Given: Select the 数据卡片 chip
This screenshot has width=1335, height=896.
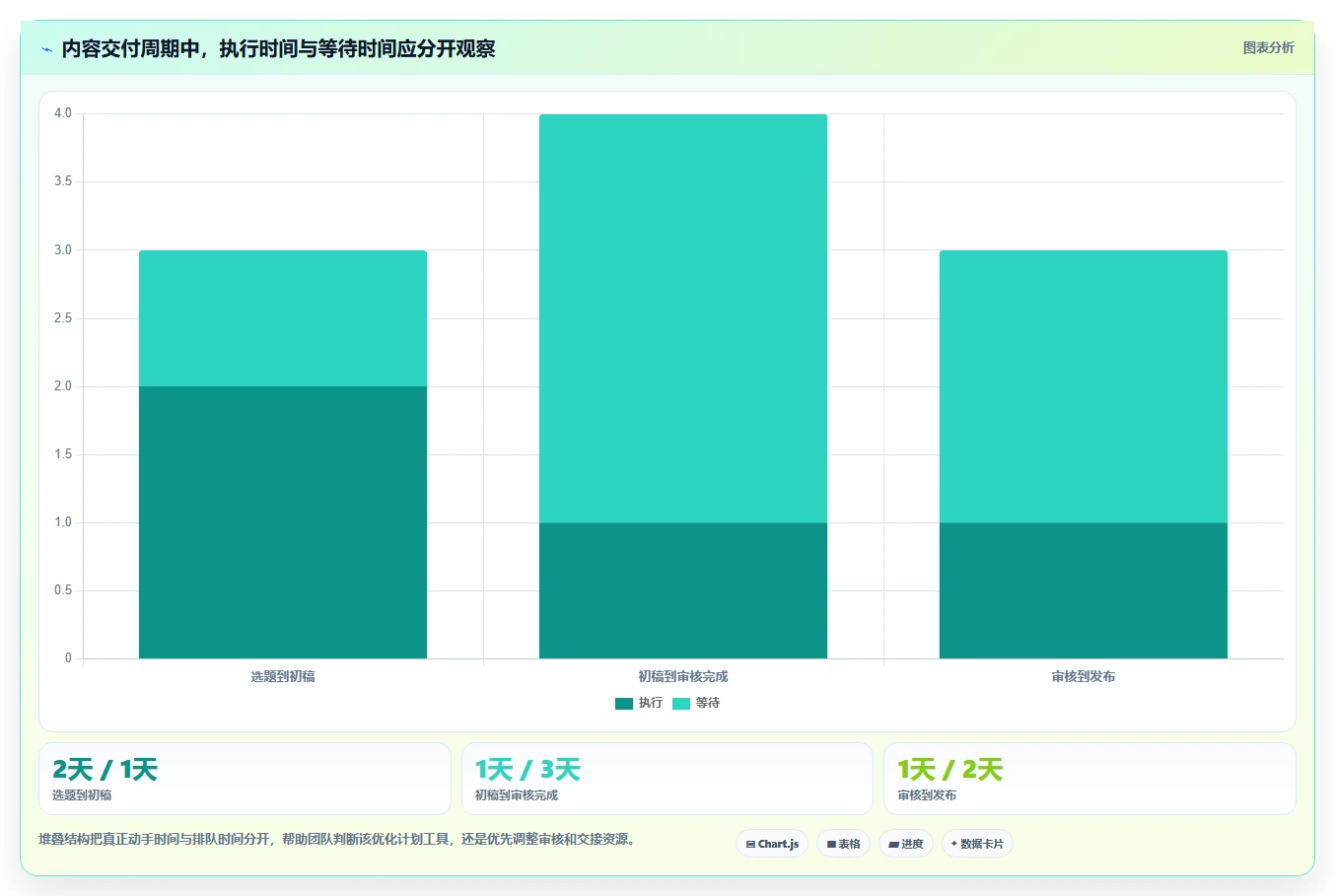Looking at the screenshot, I should [x=977, y=844].
